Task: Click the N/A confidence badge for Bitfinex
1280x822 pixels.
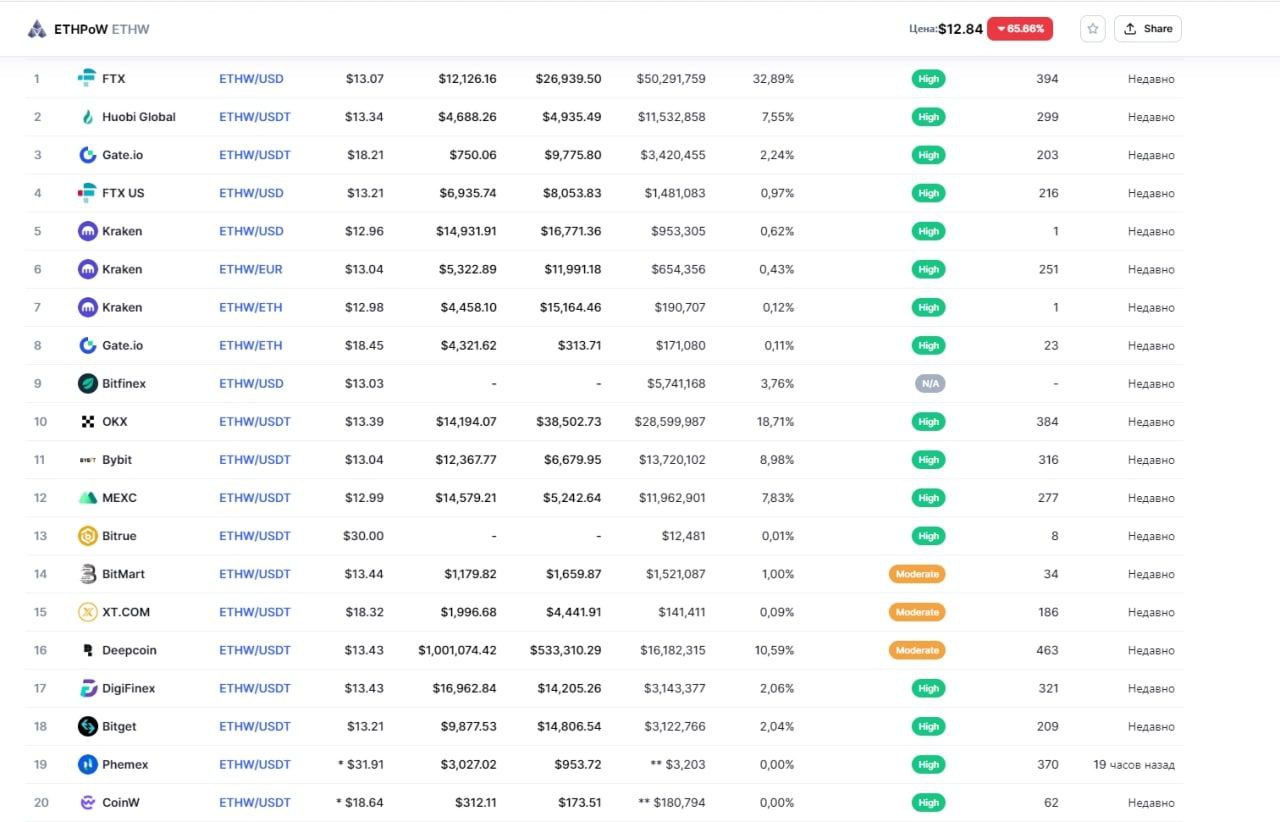Action: pos(929,383)
